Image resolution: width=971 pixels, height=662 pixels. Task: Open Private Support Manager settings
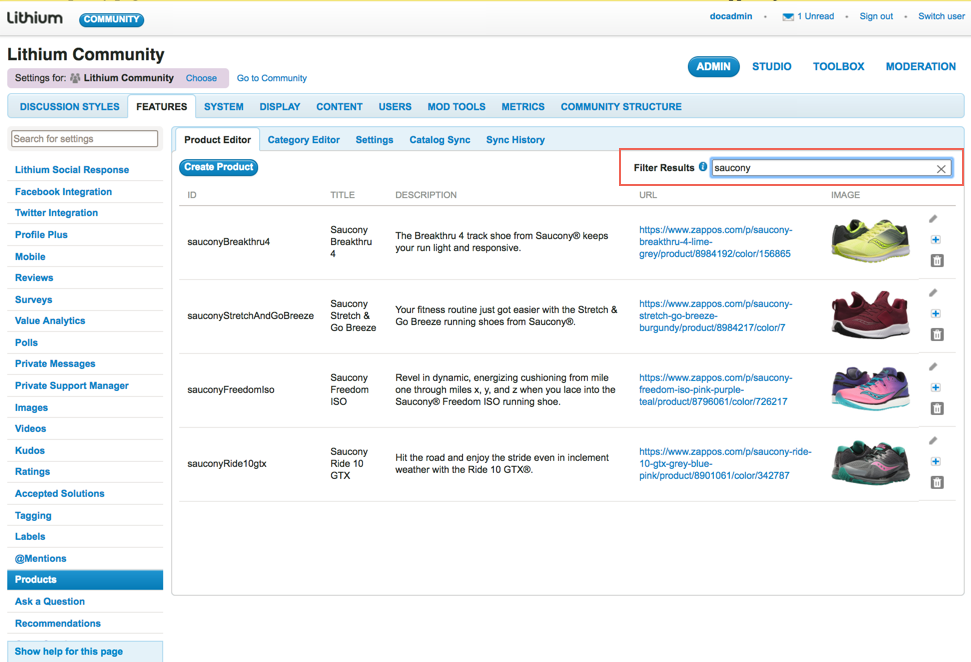click(x=72, y=386)
